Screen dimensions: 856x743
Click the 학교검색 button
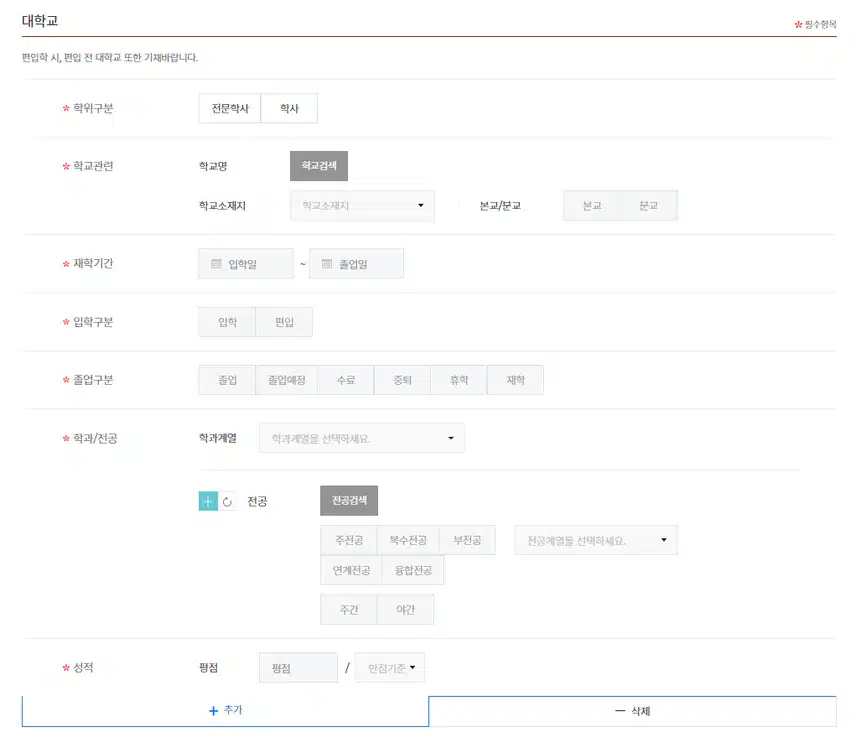(x=319, y=166)
